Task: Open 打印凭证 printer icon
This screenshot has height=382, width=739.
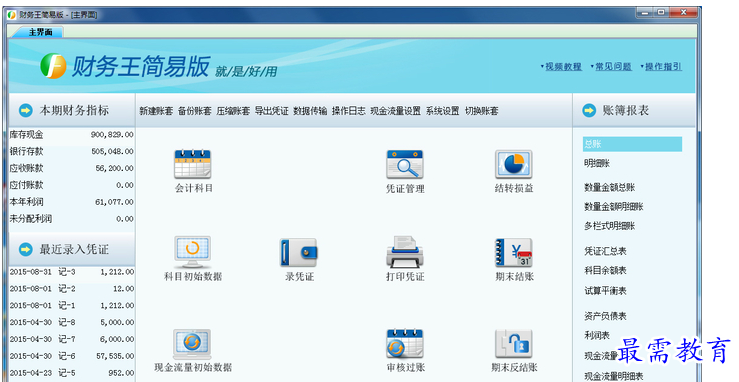Action: pyautogui.click(x=405, y=252)
